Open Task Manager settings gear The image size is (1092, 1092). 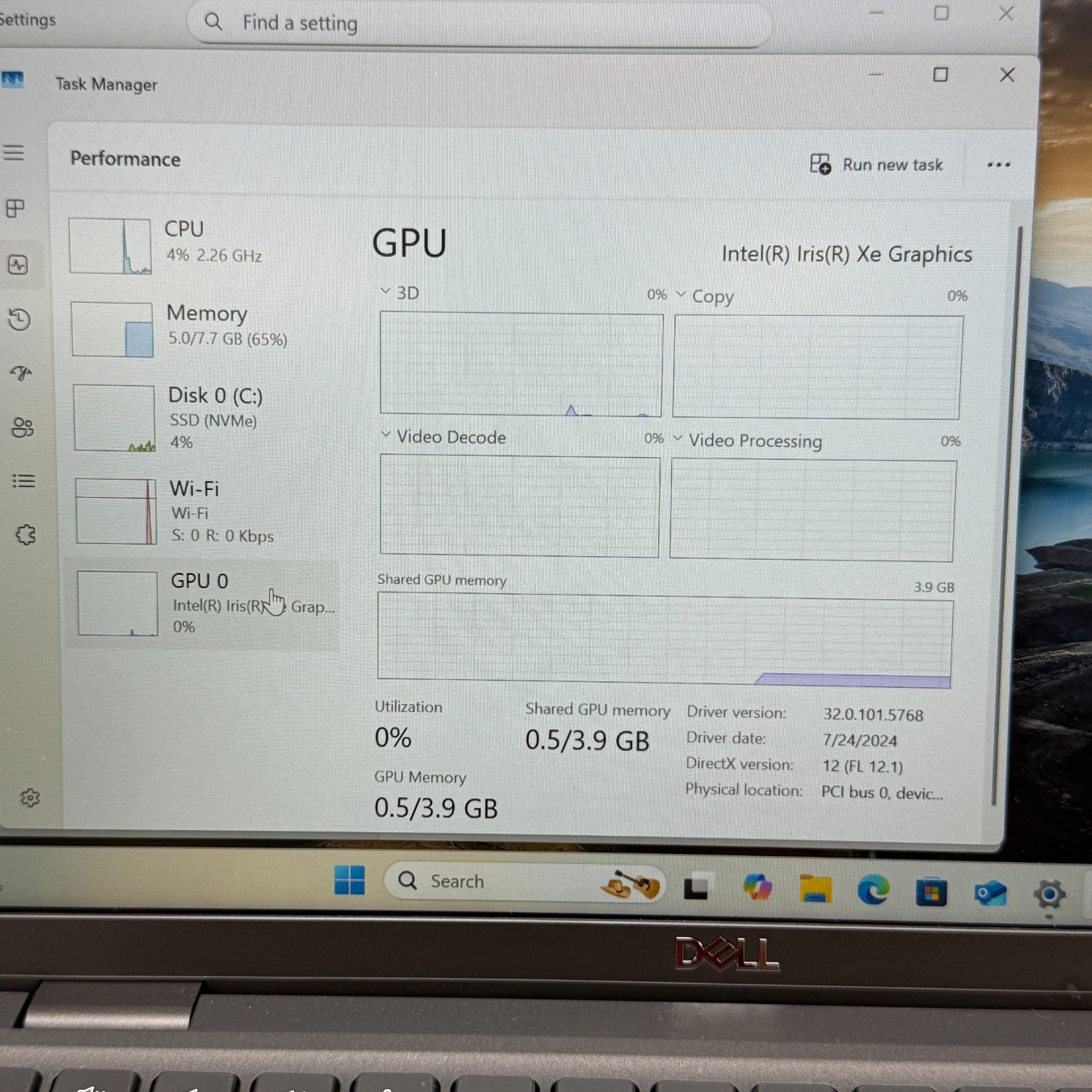[30, 798]
